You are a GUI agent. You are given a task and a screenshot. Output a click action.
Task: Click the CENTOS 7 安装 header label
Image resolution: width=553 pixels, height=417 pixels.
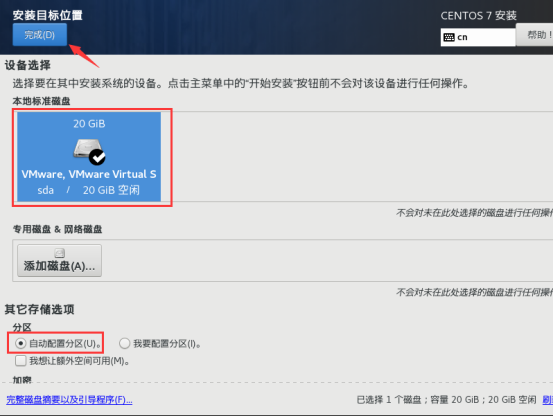point(478,16)
